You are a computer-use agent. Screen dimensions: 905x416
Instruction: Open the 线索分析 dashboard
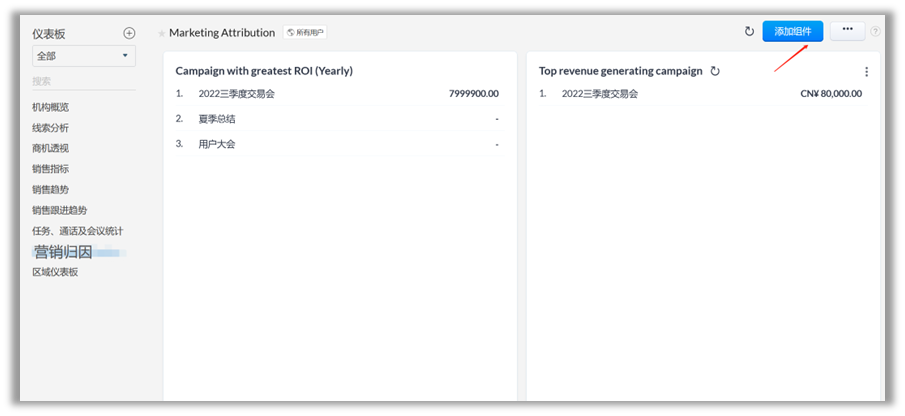(x=50, y=128)
